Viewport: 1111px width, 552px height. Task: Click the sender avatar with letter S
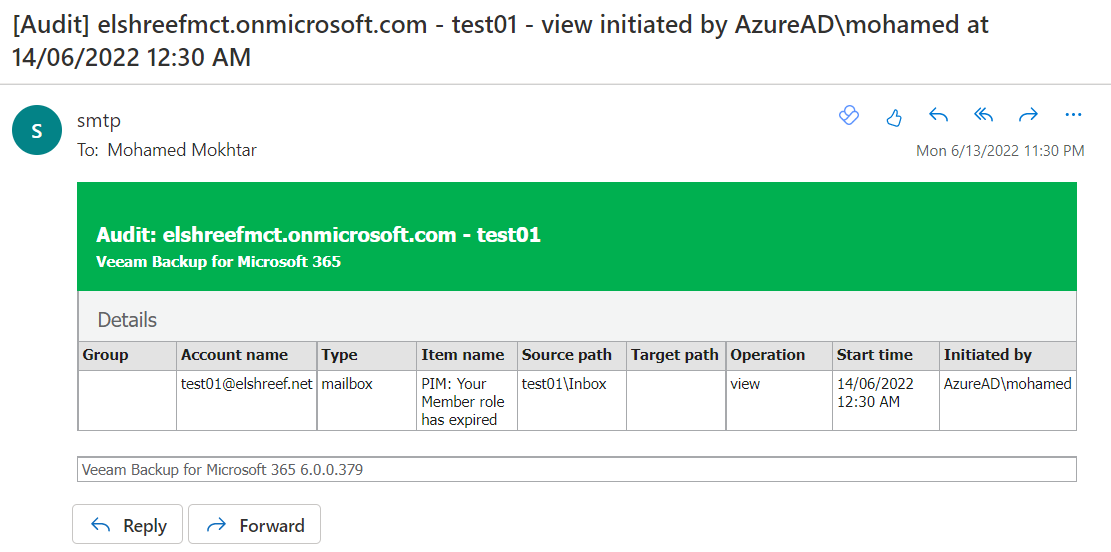[x=38, y=130]
